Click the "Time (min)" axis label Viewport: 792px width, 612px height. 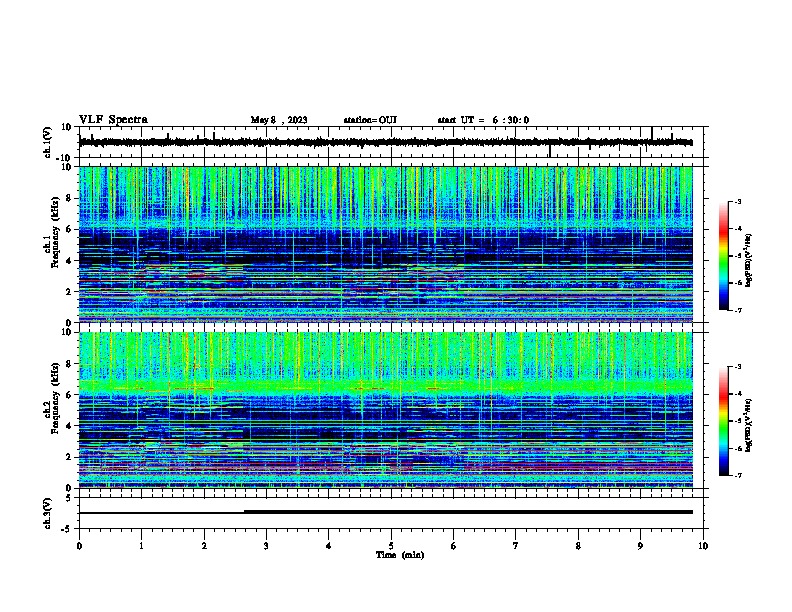400,555
